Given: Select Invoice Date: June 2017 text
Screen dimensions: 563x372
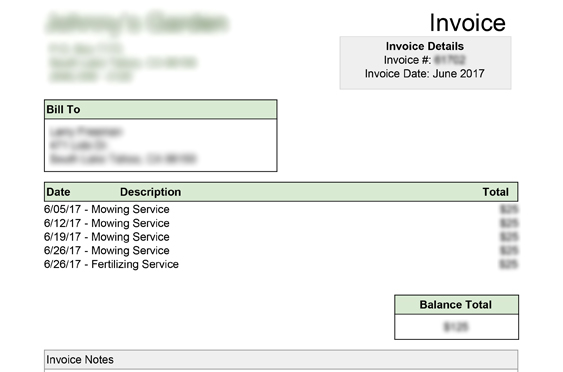Looking at the screenshot, I should 425,74.
